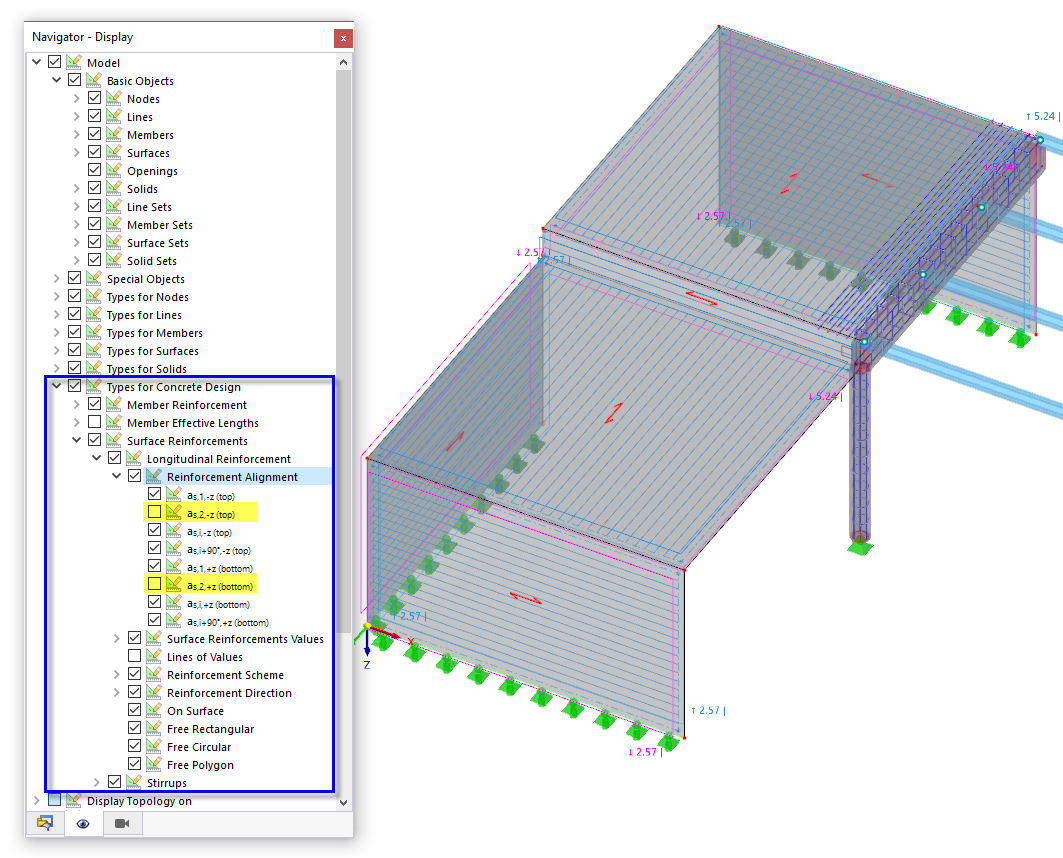Close the Navigator - Display panel
The height and width of the screenshot is (858, 1063).
[343, 38]
